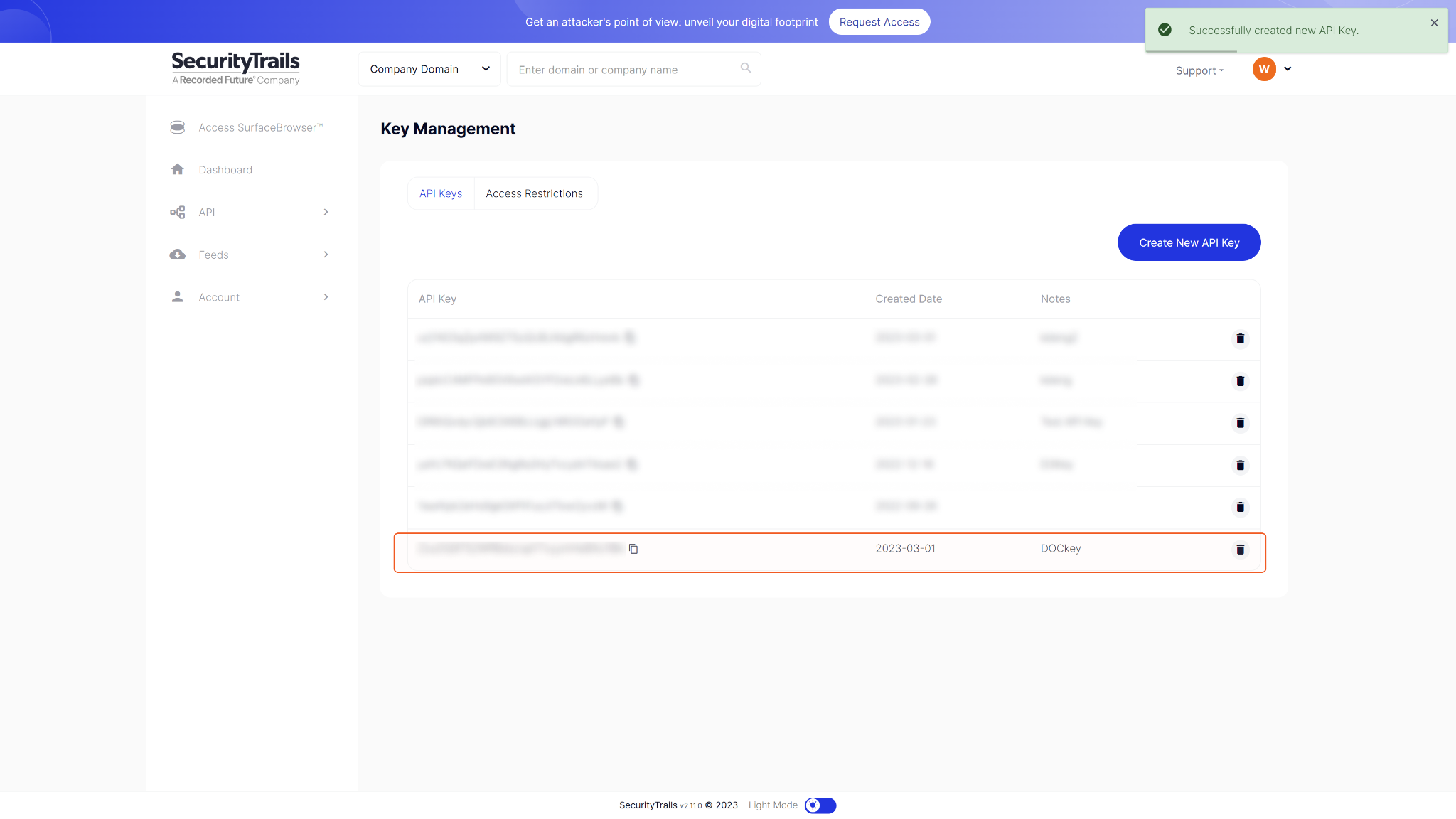Click the attacker's point of view banner text
The image size is (1456, 819).
(672, 22)
